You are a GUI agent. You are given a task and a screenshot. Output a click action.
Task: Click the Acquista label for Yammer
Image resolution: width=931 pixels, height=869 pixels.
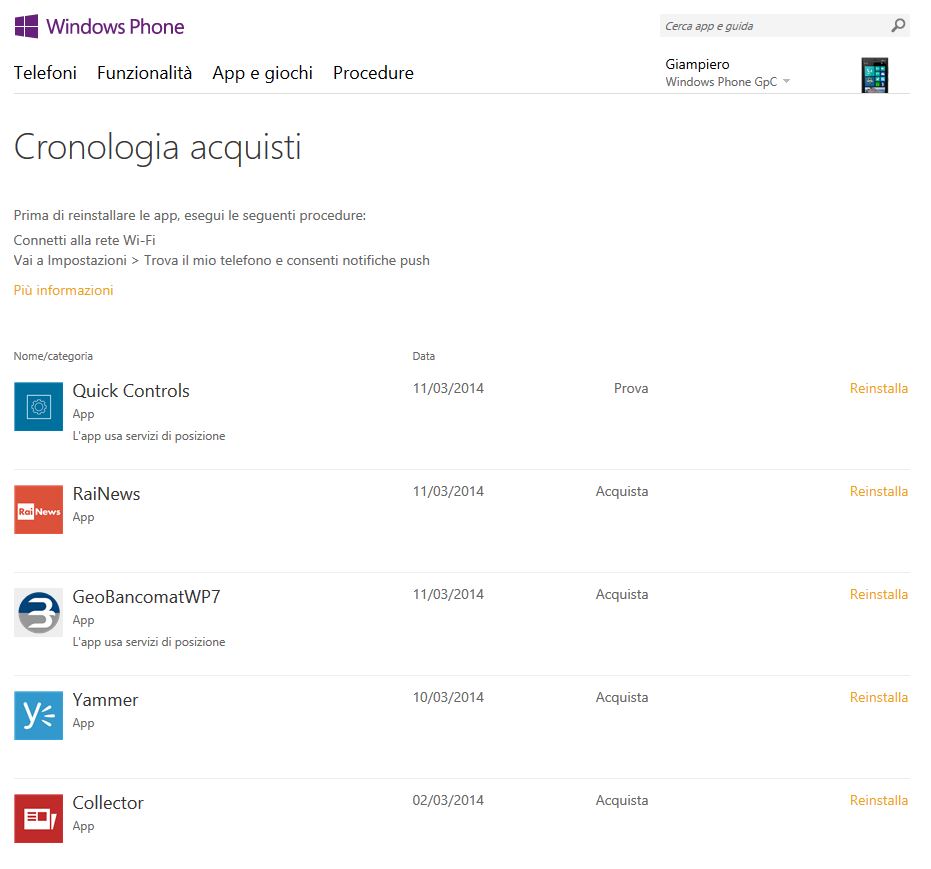pyautogui.click(x=622, y=697)
